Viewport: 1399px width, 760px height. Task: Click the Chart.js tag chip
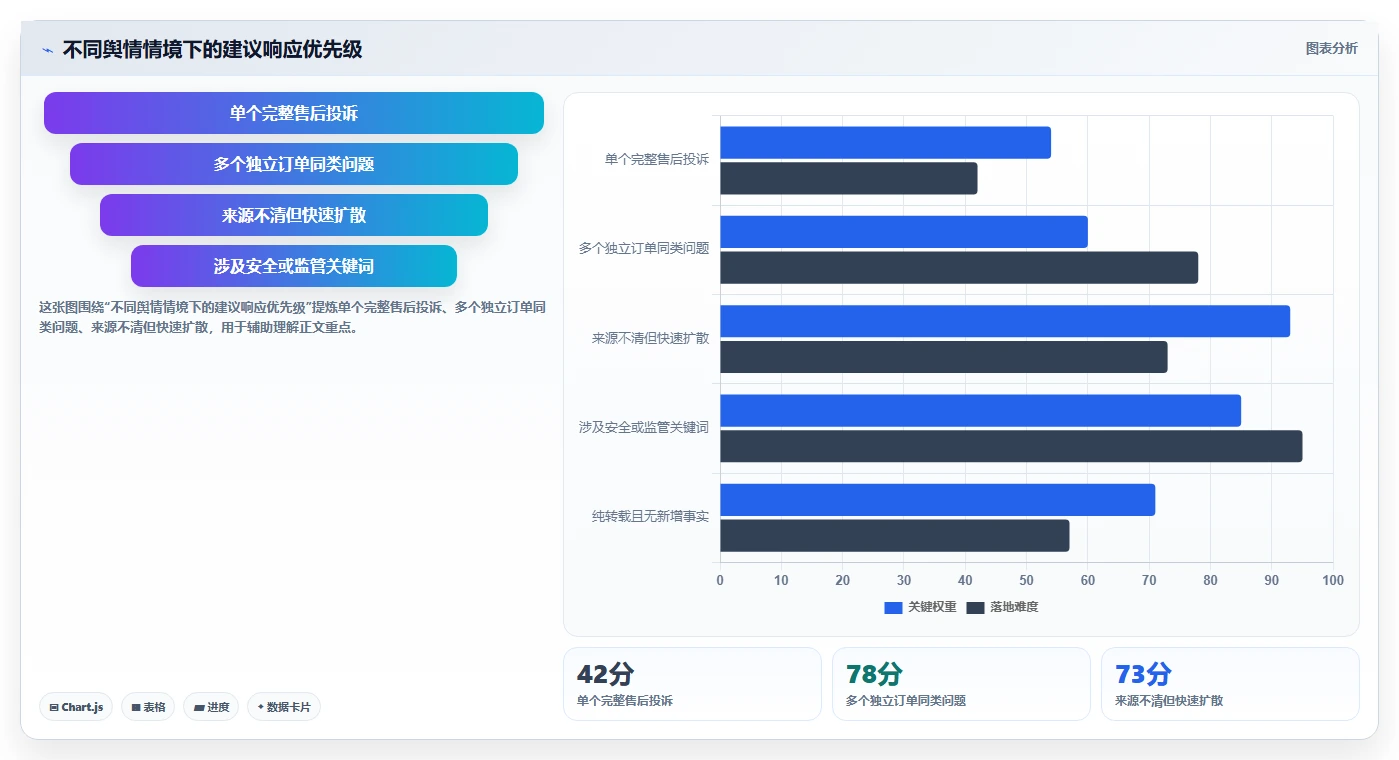click(x=77, y=707)
